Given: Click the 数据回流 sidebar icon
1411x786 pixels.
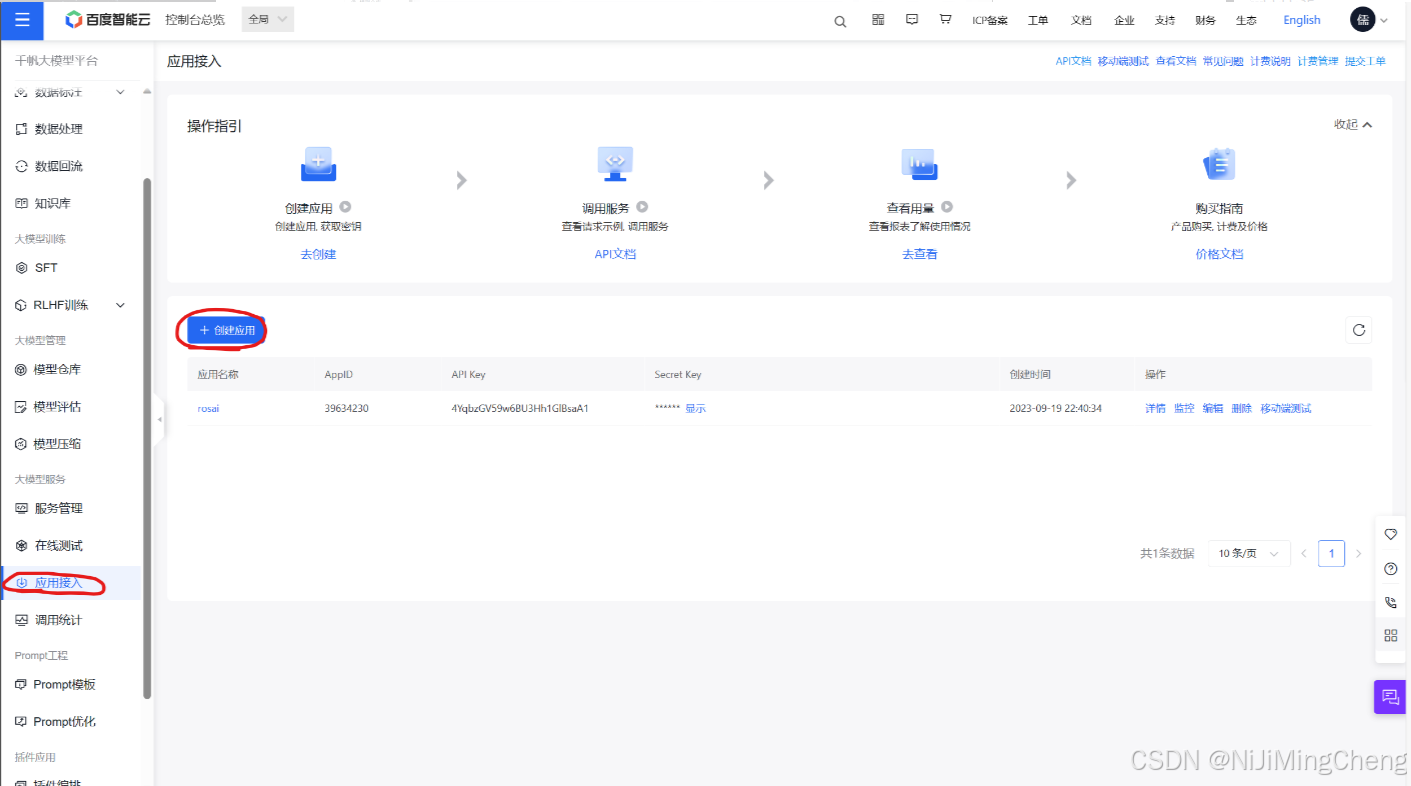Looking at the screenshot, I should point(22,166).
